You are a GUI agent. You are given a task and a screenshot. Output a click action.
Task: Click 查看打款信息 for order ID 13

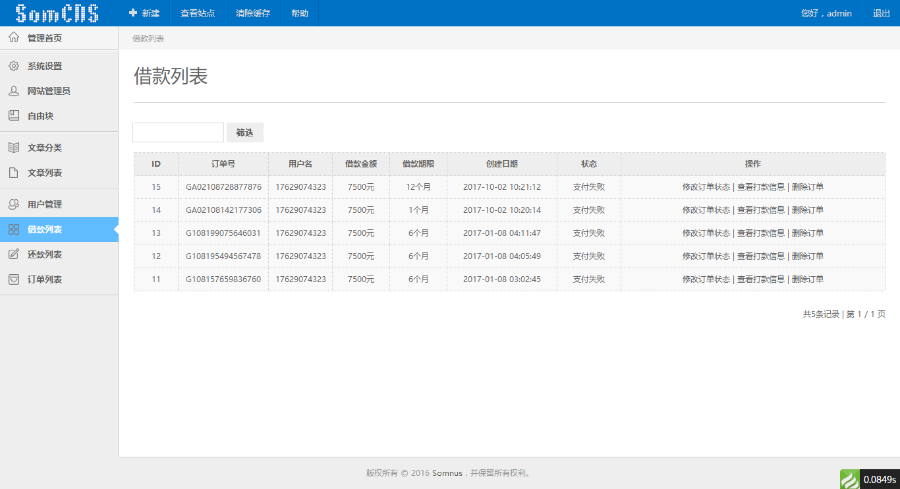tap(760, 233)
